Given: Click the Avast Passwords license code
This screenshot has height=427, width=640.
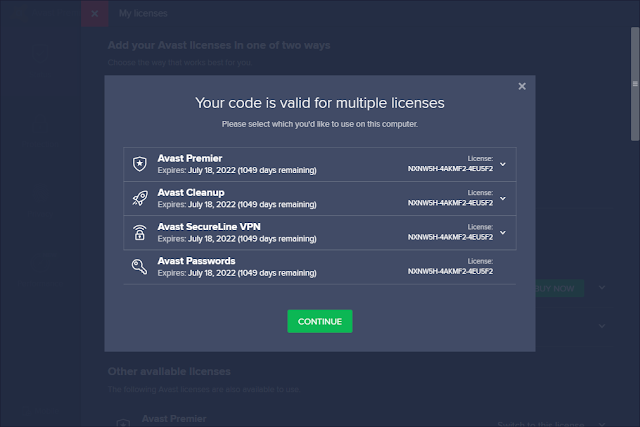Looking at the screenshot, I should coord(450,272).
